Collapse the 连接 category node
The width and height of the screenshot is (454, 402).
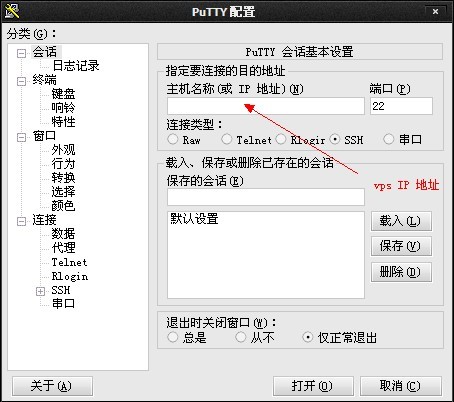point(21,221)
